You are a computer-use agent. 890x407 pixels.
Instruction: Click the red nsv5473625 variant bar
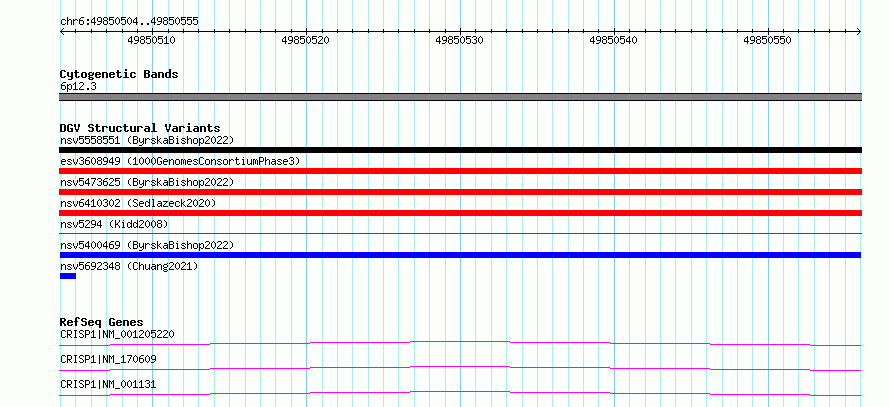460,192
